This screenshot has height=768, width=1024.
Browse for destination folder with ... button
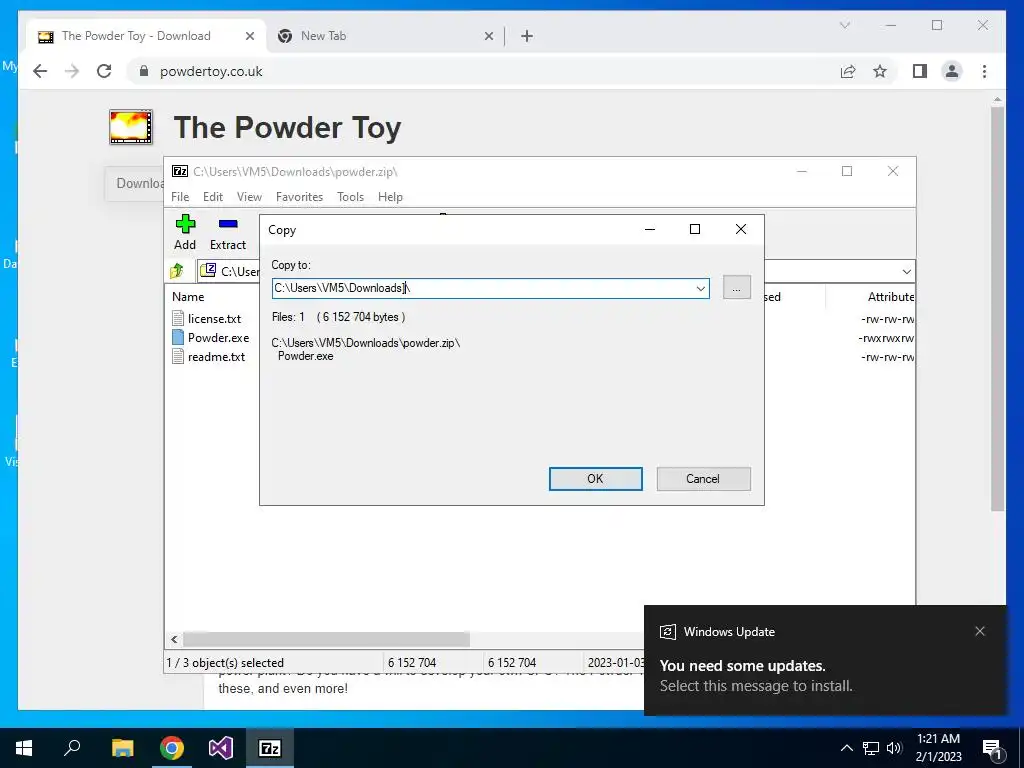tap(737, 287)
